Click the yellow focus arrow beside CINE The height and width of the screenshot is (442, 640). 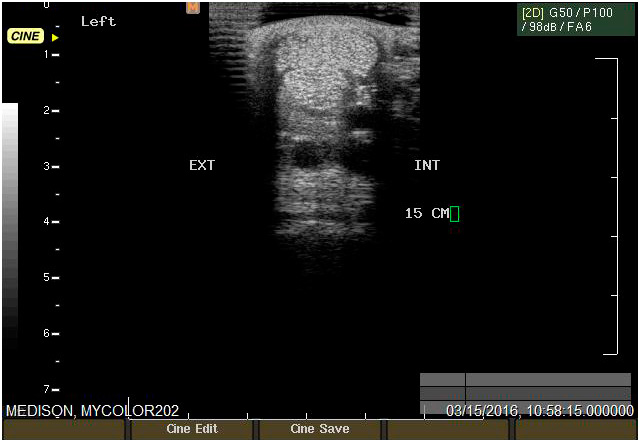[55, 37]
